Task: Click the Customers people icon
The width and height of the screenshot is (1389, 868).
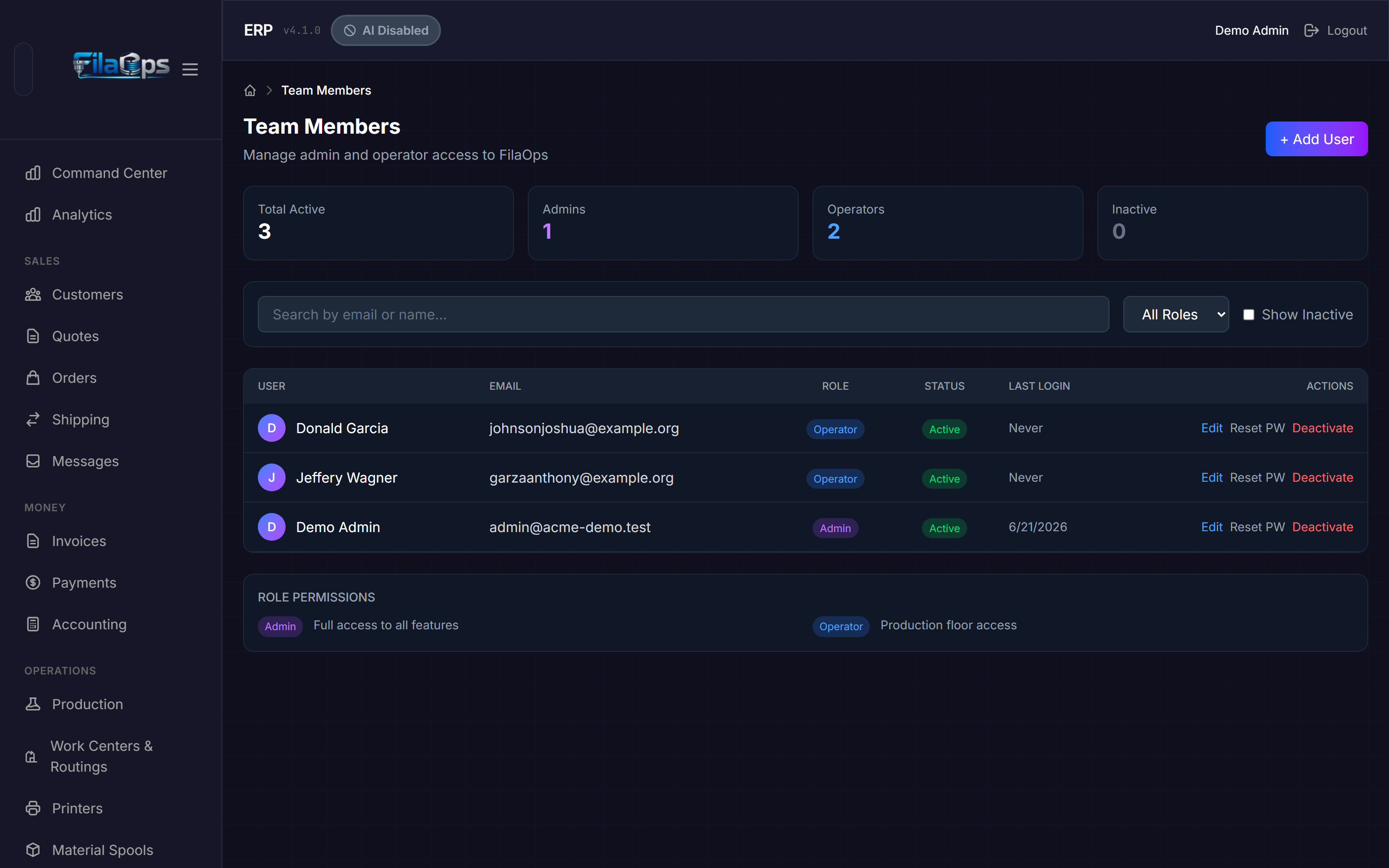Action: pyautogui.click(x=33, y=295)
